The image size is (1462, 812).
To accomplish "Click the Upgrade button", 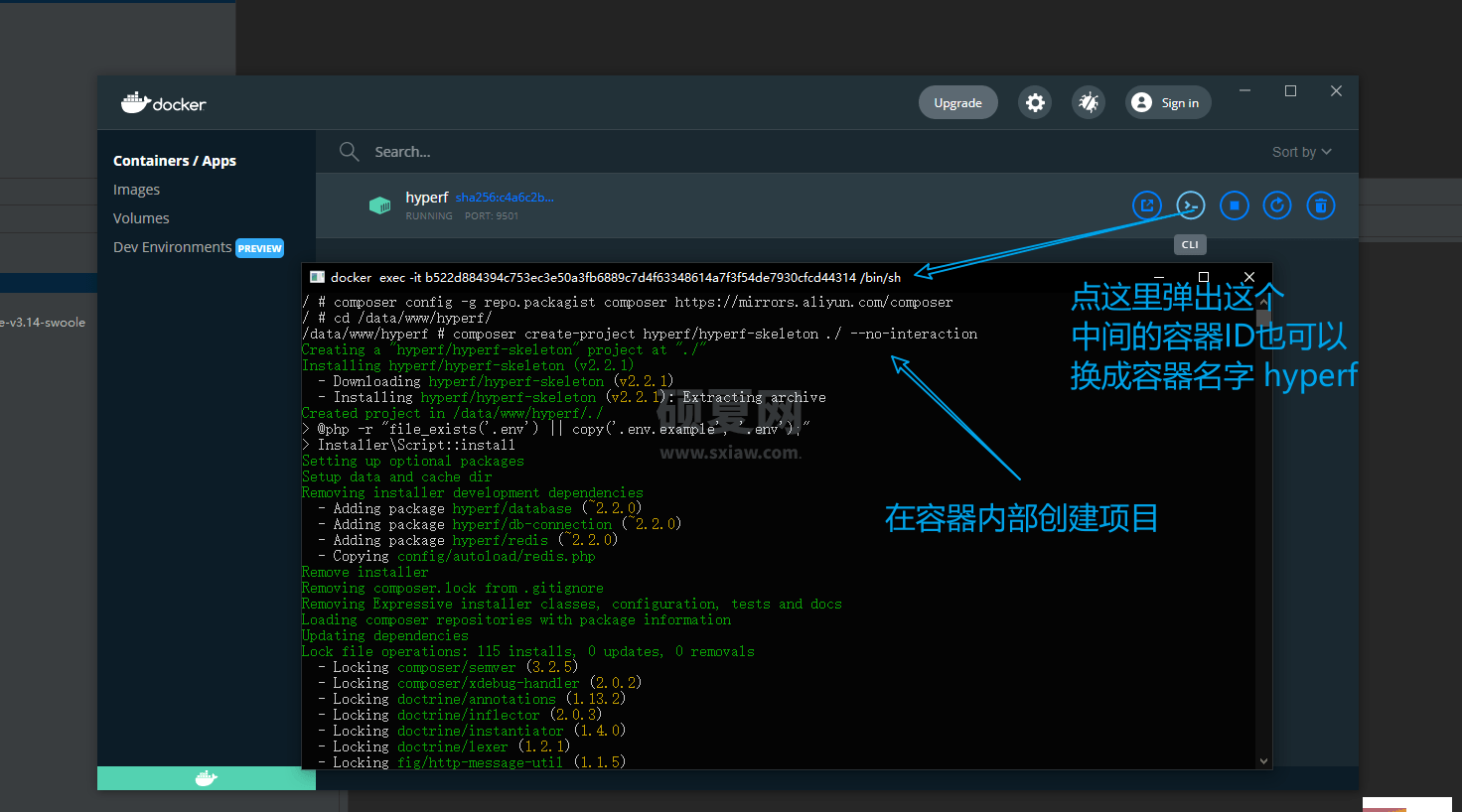I will [x=957, y=102].
